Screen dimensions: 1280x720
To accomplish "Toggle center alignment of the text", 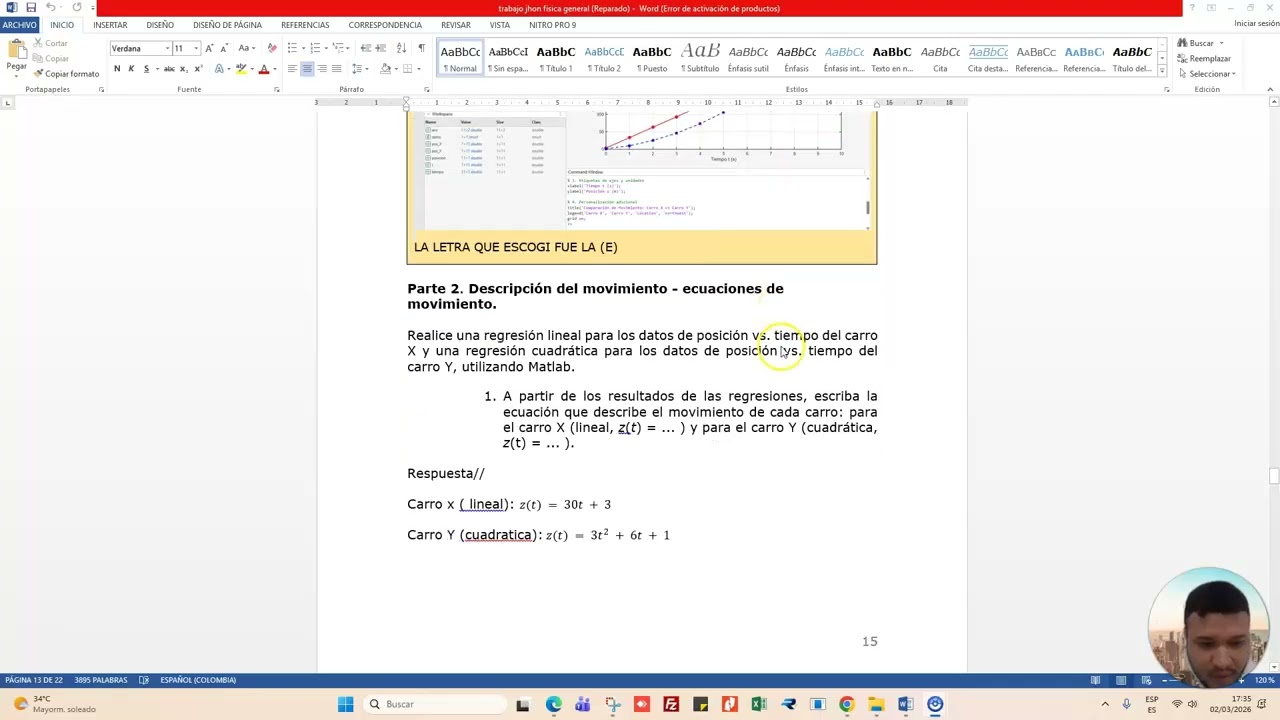I will pyautogui.click(x=307, y=69).
